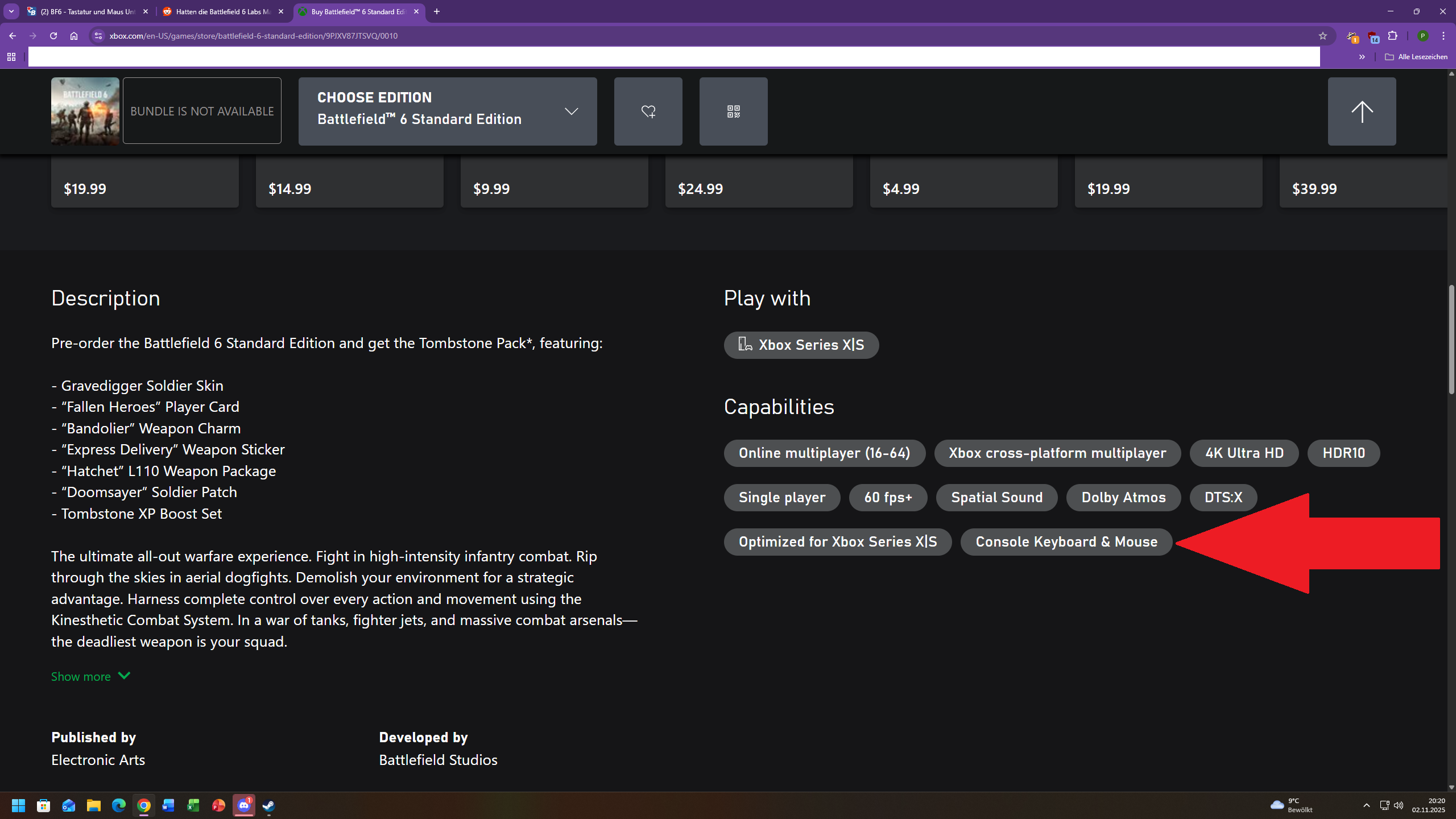This screenshot has height=819, width=1456.
Task: Open Chrome's three-dot menu
Action: pos(1443,35)
